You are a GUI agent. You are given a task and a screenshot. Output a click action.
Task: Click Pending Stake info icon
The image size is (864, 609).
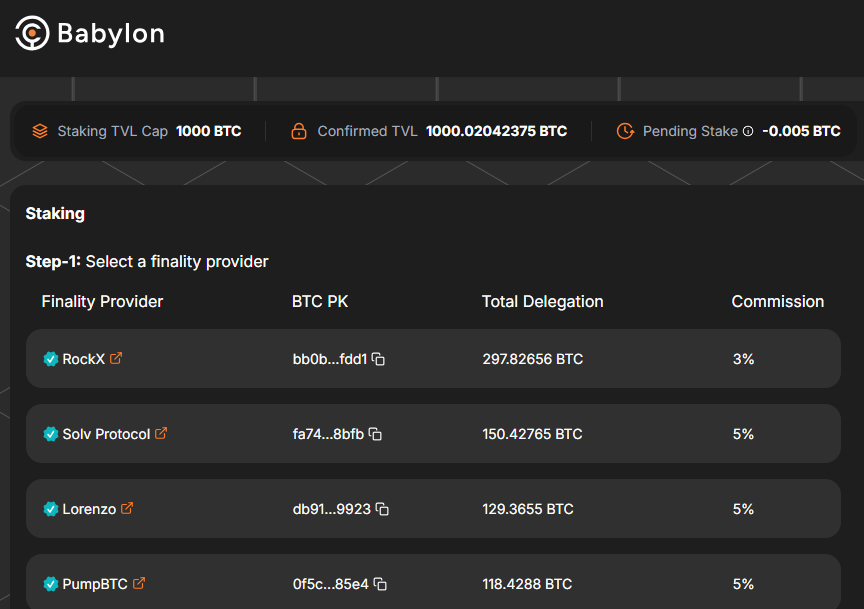tap(748, 131)
